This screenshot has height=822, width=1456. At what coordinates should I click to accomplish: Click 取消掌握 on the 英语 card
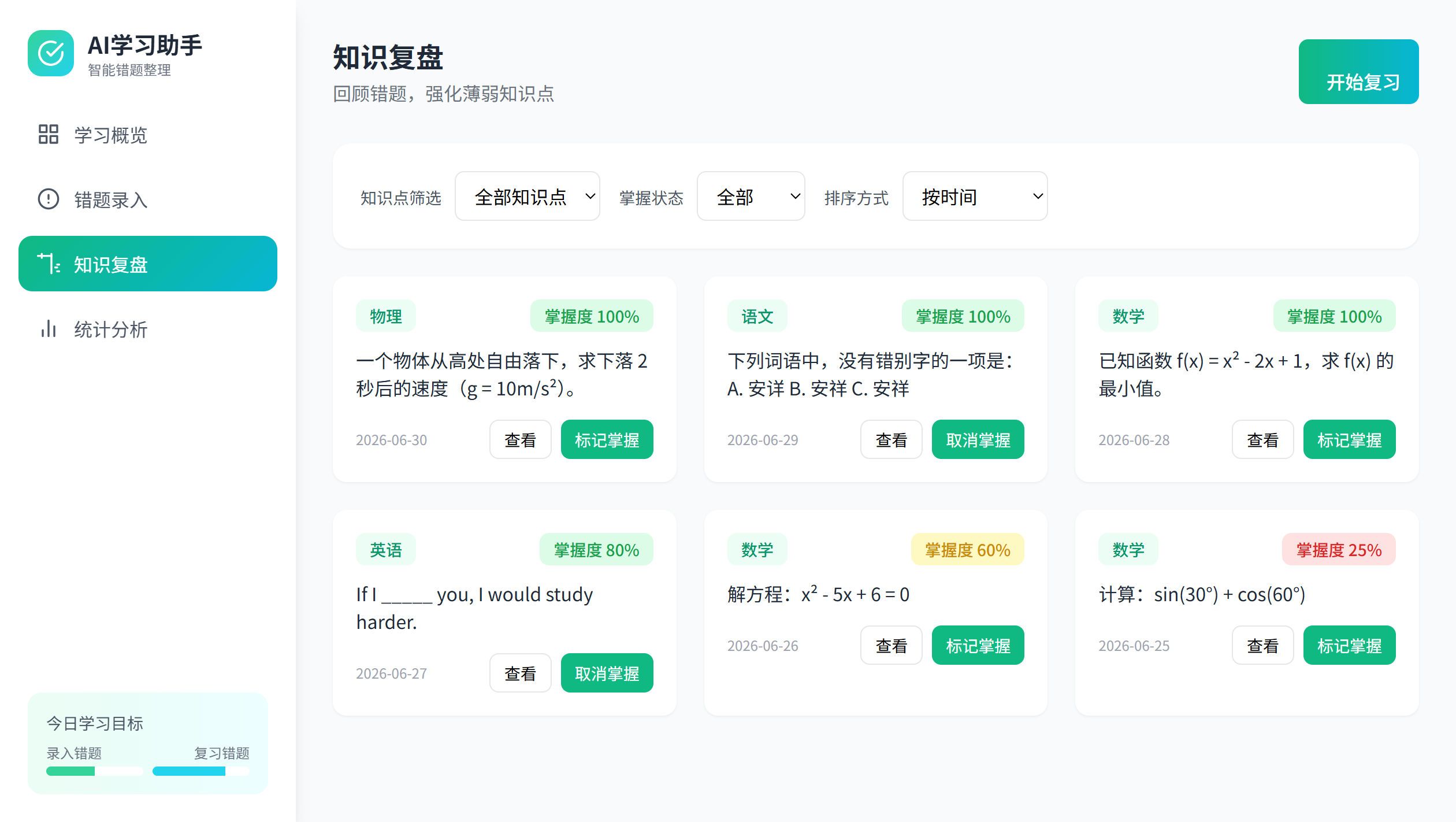607,673
